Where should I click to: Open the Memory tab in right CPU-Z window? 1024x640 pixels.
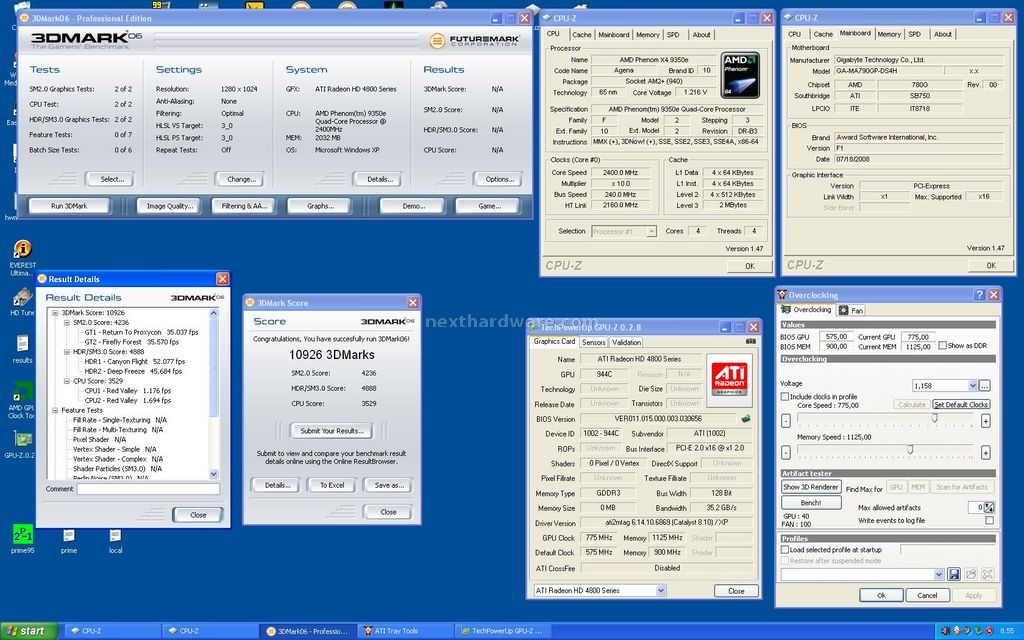coord(889,34)
